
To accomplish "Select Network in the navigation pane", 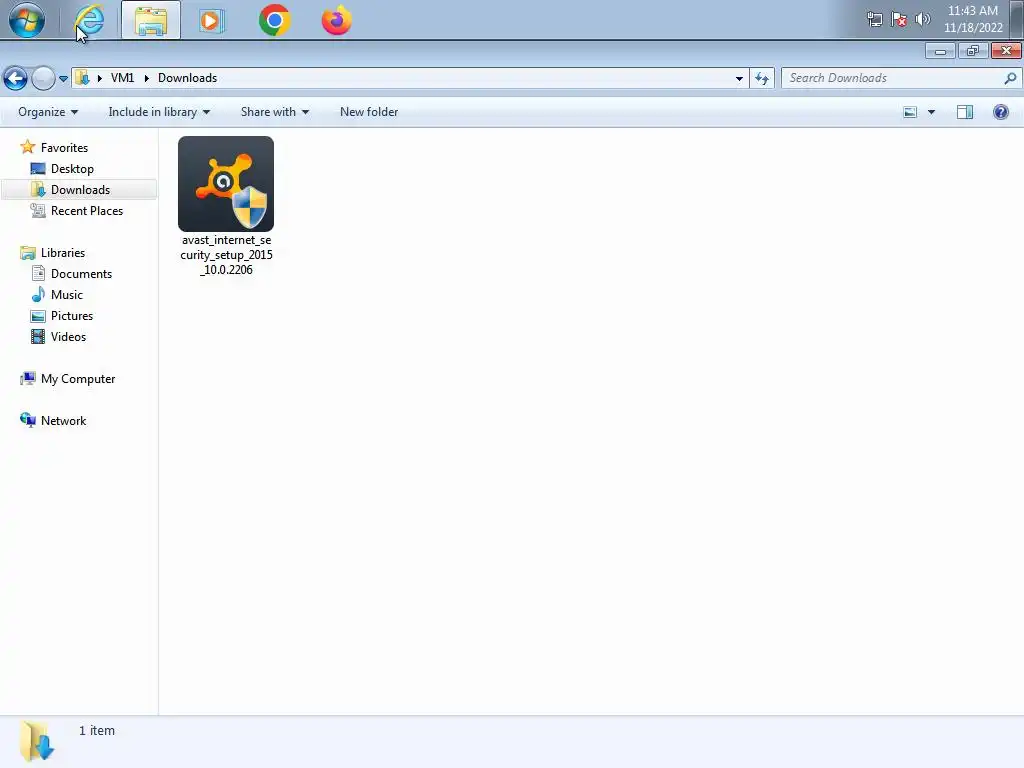I will click(63, 421).
